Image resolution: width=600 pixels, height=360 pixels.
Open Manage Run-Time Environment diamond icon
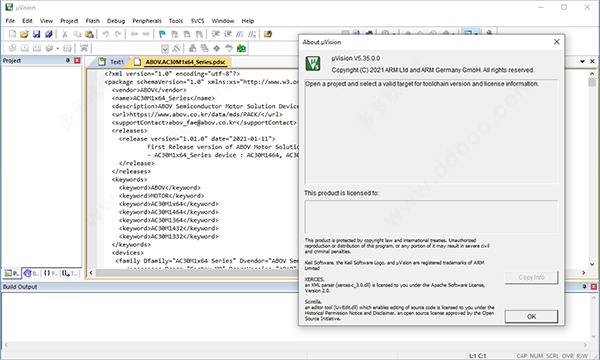(217, 48)
